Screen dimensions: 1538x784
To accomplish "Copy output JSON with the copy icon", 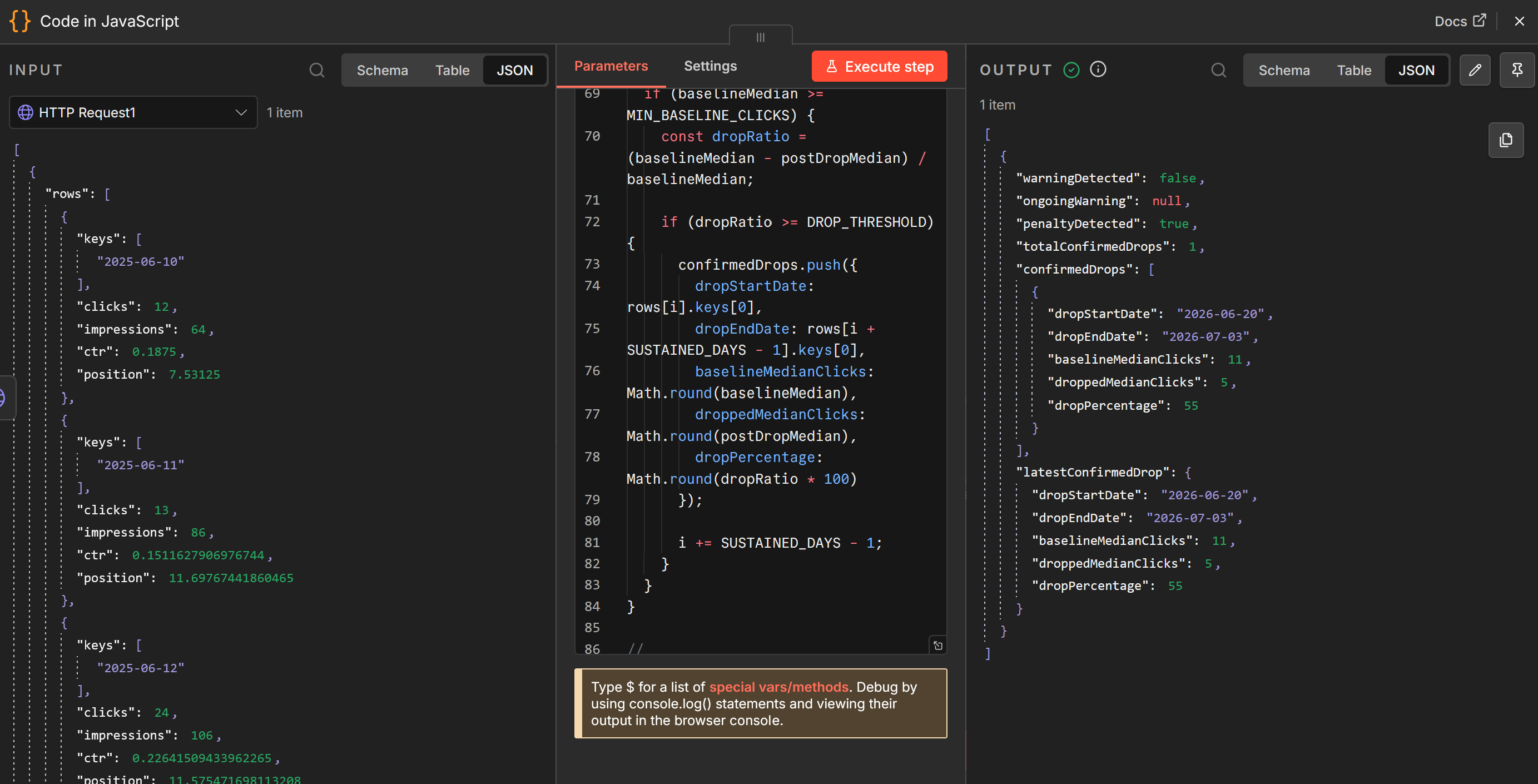I will click(1506, 140).
